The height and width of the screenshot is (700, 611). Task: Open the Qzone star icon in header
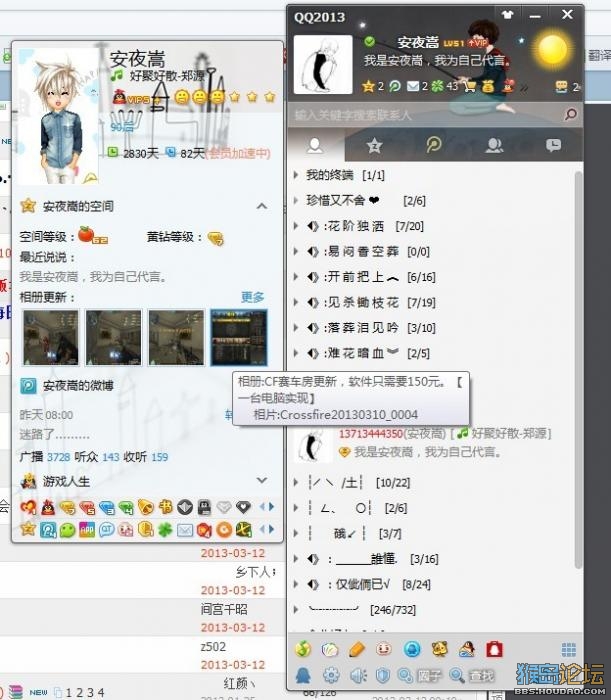click(x=368, y=86)
